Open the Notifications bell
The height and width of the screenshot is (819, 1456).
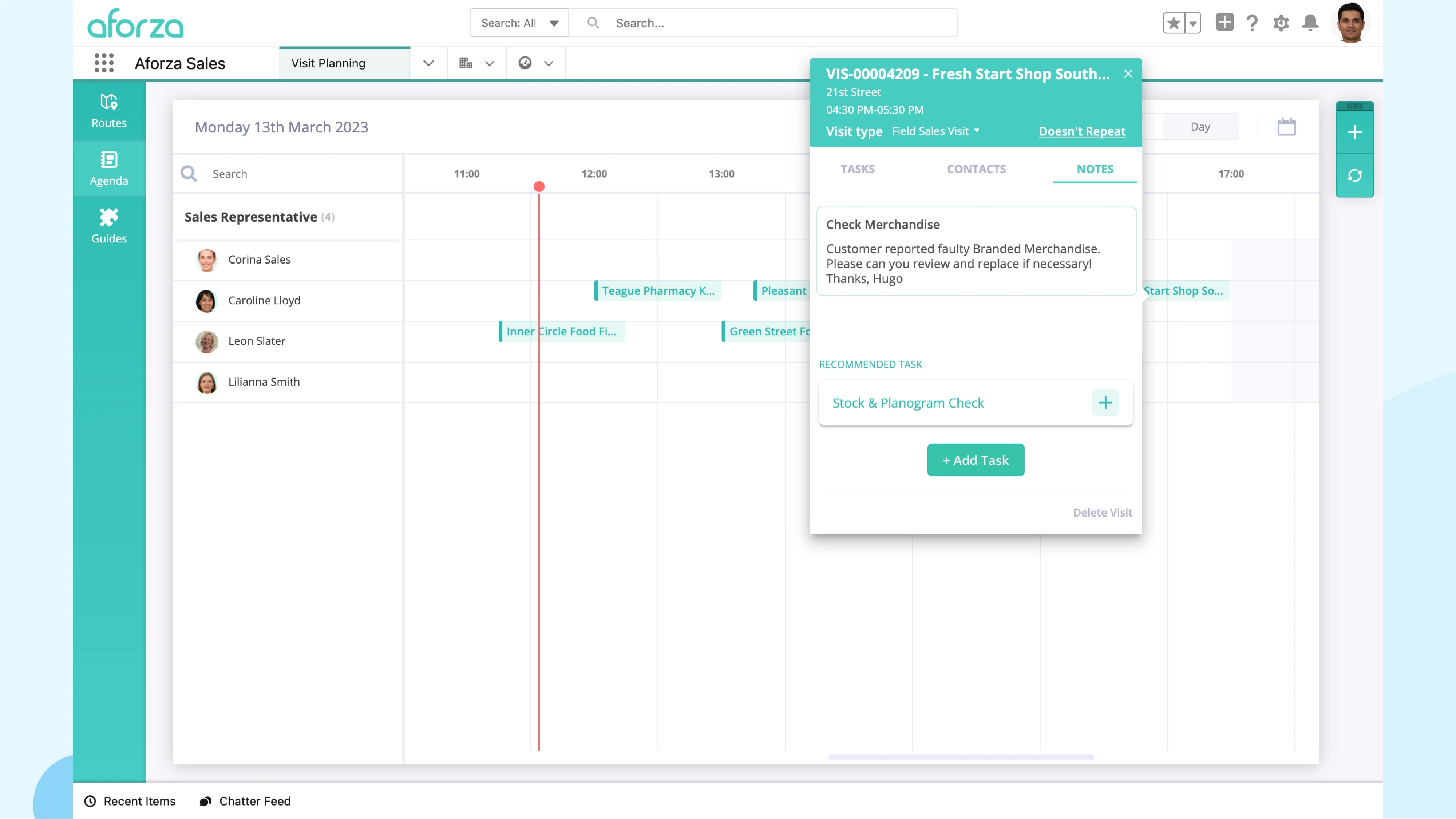(1310, 23)
